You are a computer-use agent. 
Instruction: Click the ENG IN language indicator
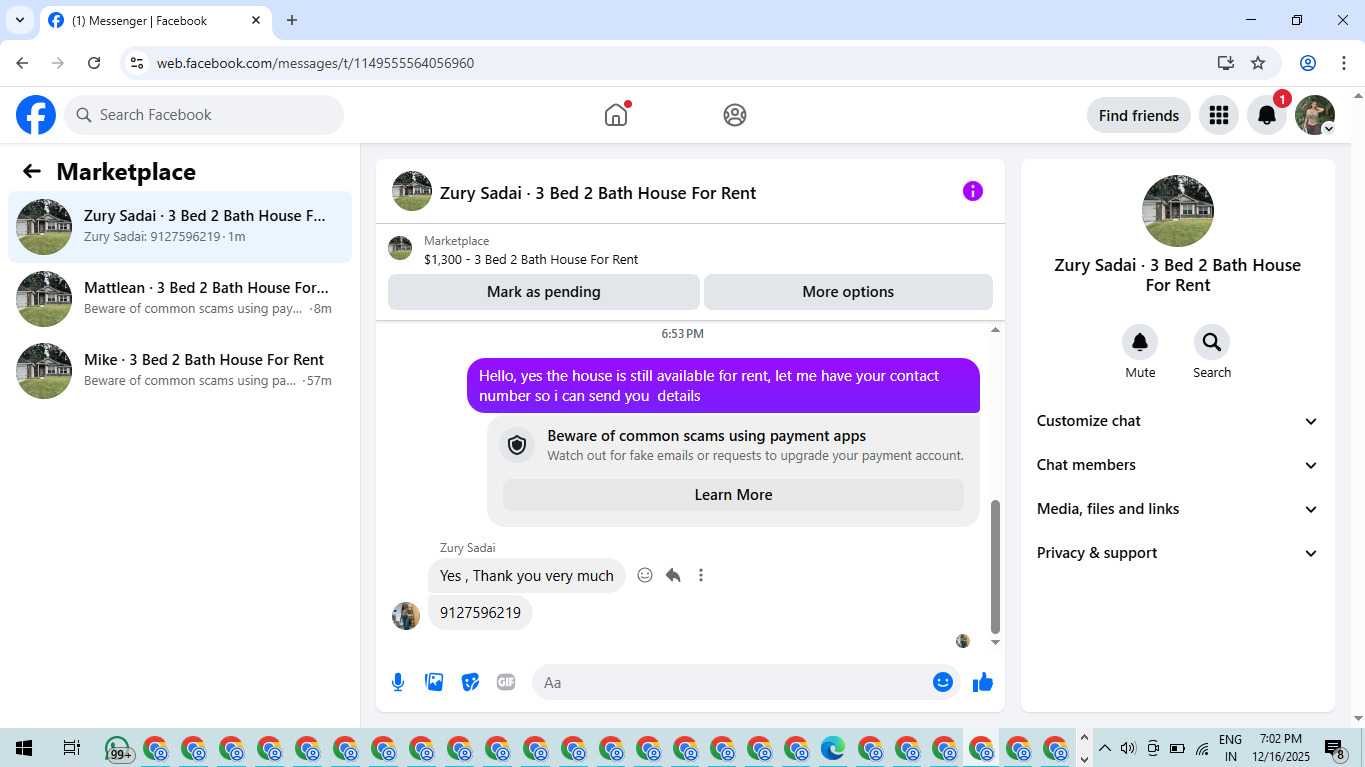tap(1231, 748)
